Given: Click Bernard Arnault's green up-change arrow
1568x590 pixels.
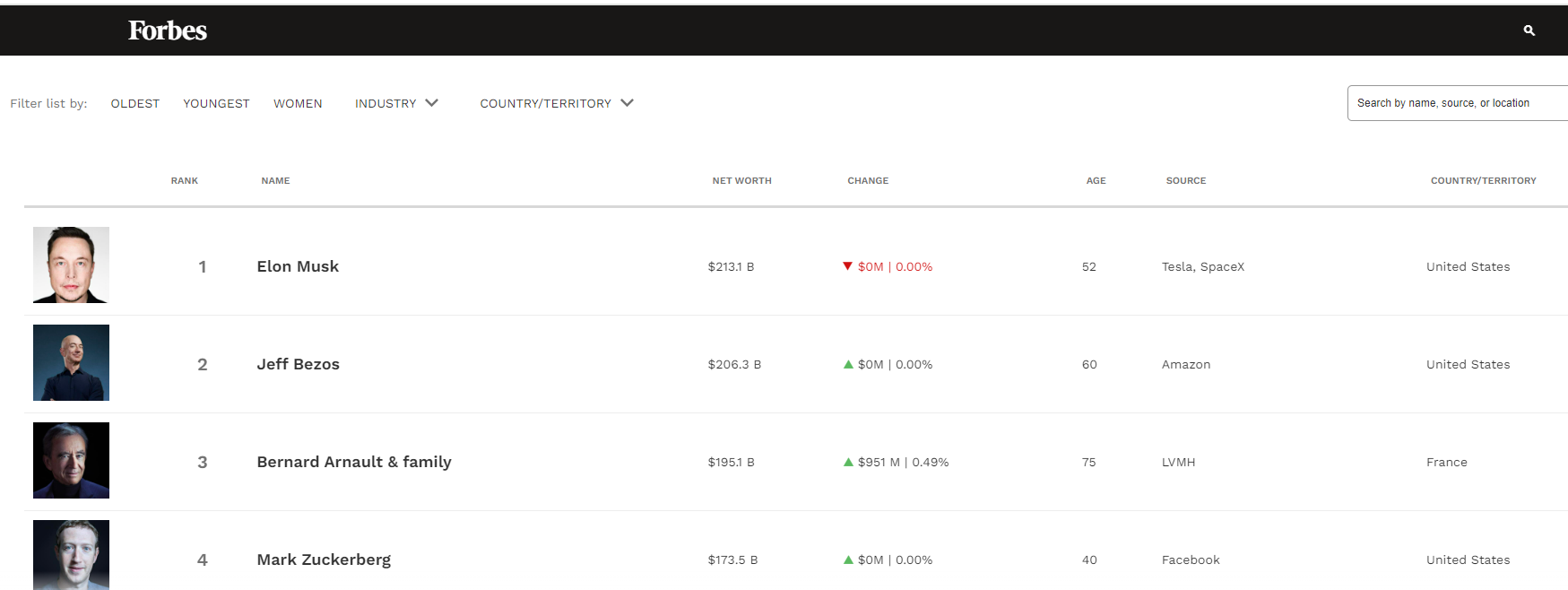Looking at the screenshot, I should pos(848,462).
